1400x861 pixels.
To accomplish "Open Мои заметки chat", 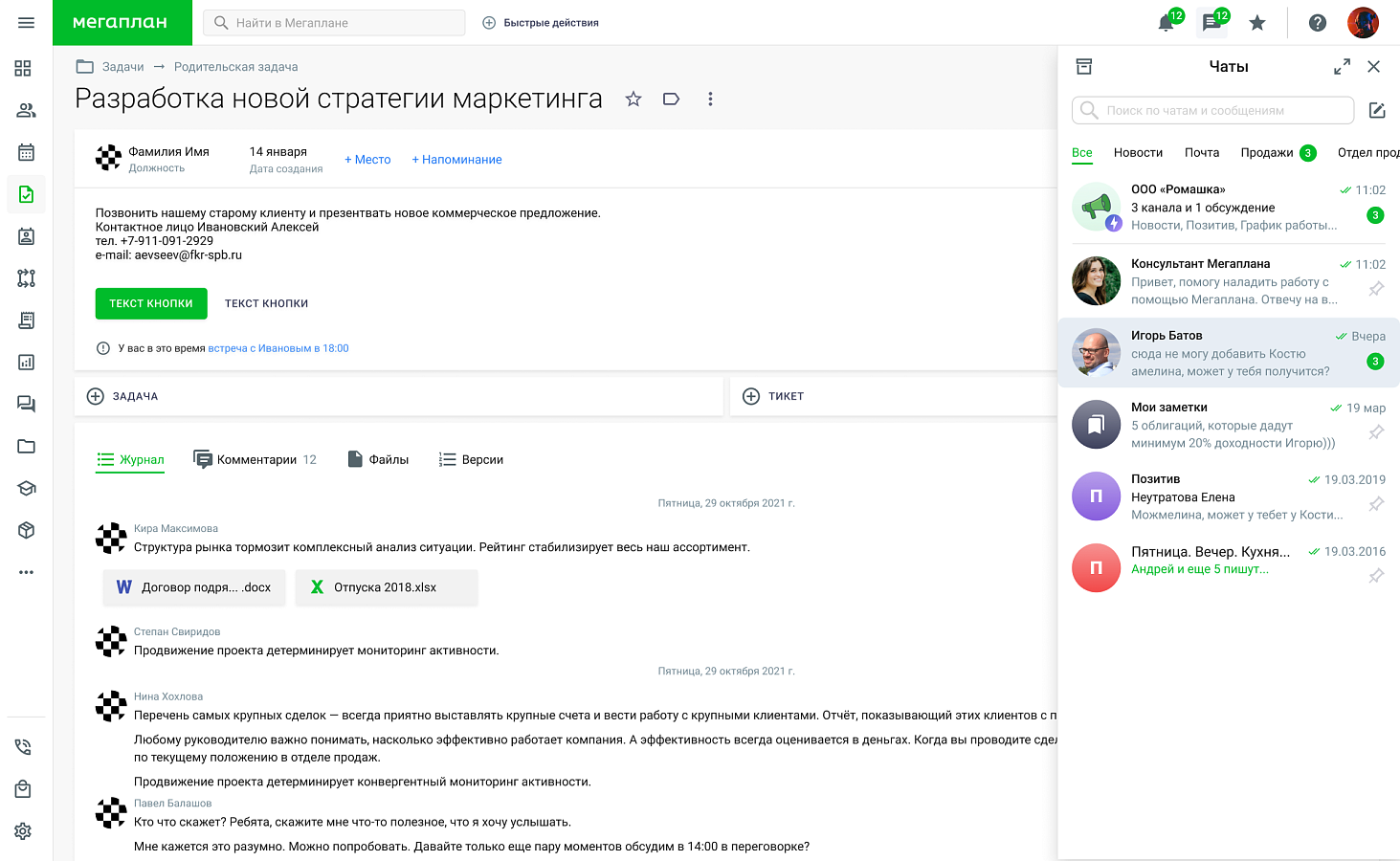I will 1229,425.
